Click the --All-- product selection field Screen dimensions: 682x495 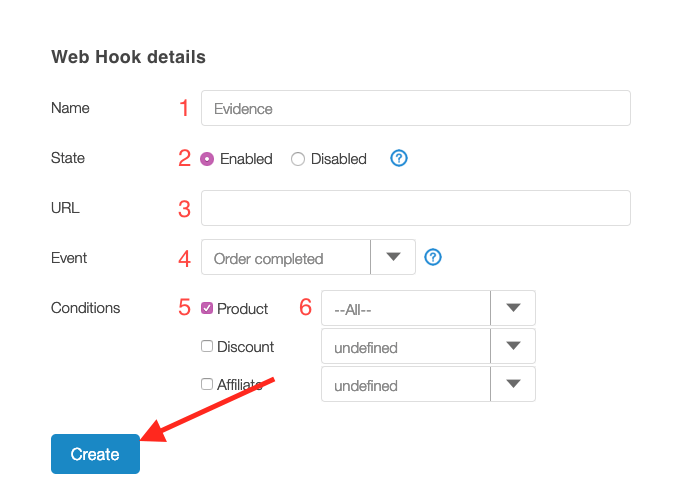pos(406,308)
